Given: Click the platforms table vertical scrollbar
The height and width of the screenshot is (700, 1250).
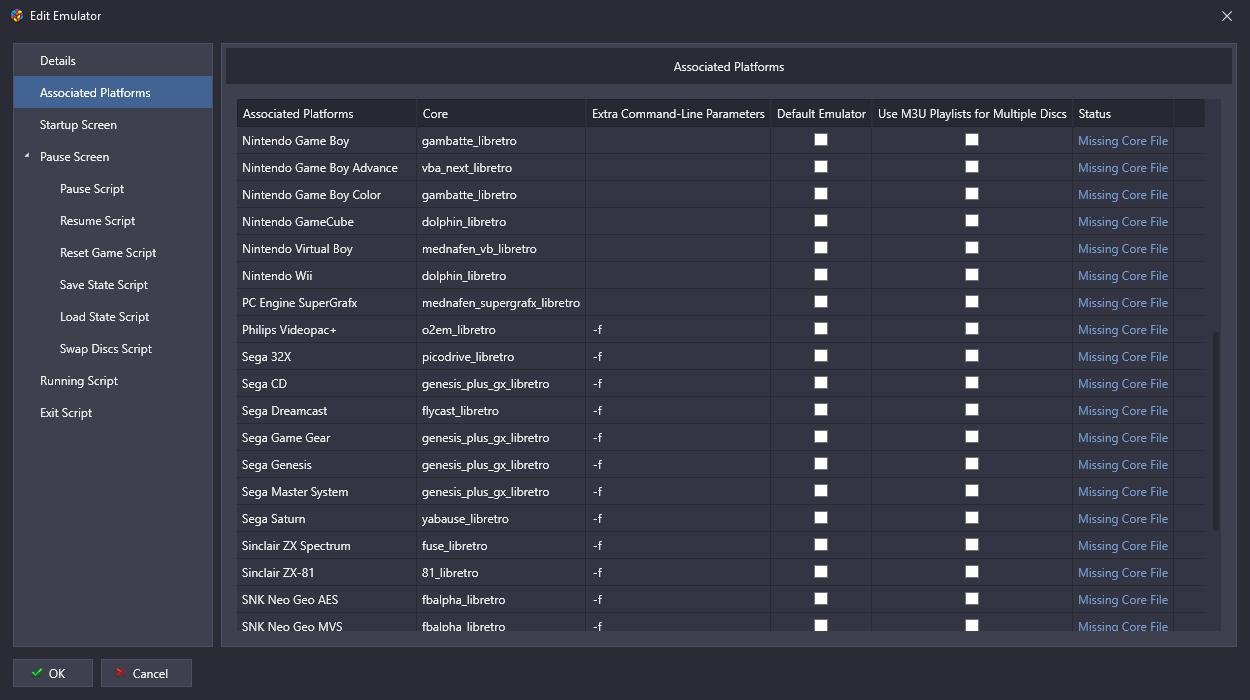Looking at the screenshot, I should click(x=1216, y=430).
